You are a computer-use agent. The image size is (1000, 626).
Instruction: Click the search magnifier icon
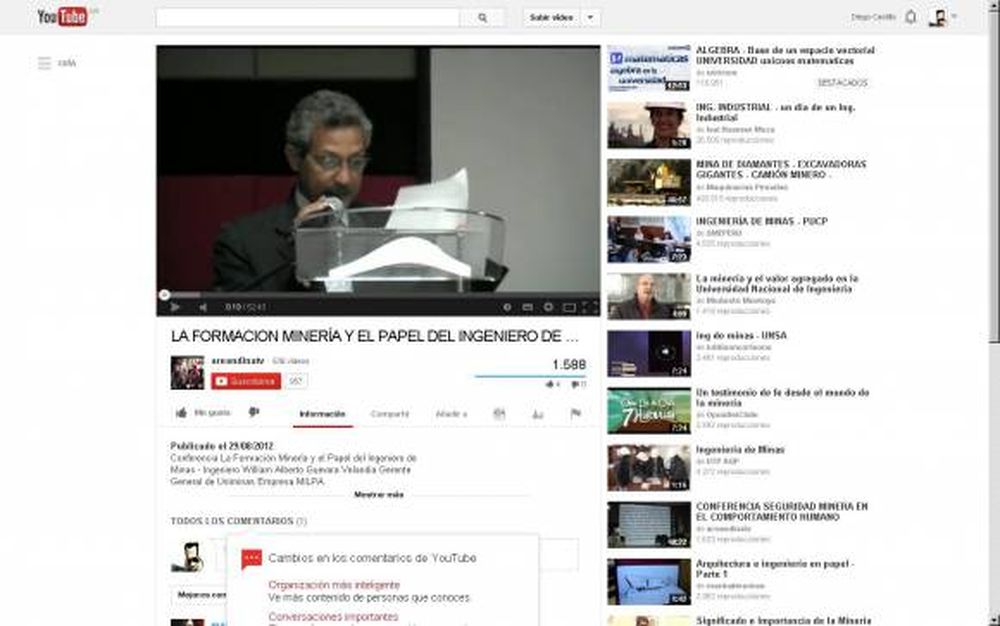pyautogui.click(x=483, y=17)
